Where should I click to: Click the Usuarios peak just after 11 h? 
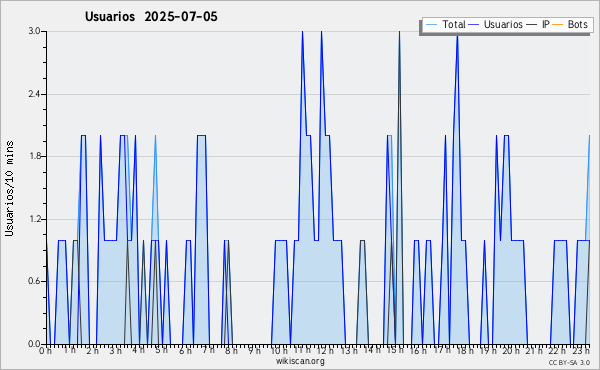click(302, 32)
